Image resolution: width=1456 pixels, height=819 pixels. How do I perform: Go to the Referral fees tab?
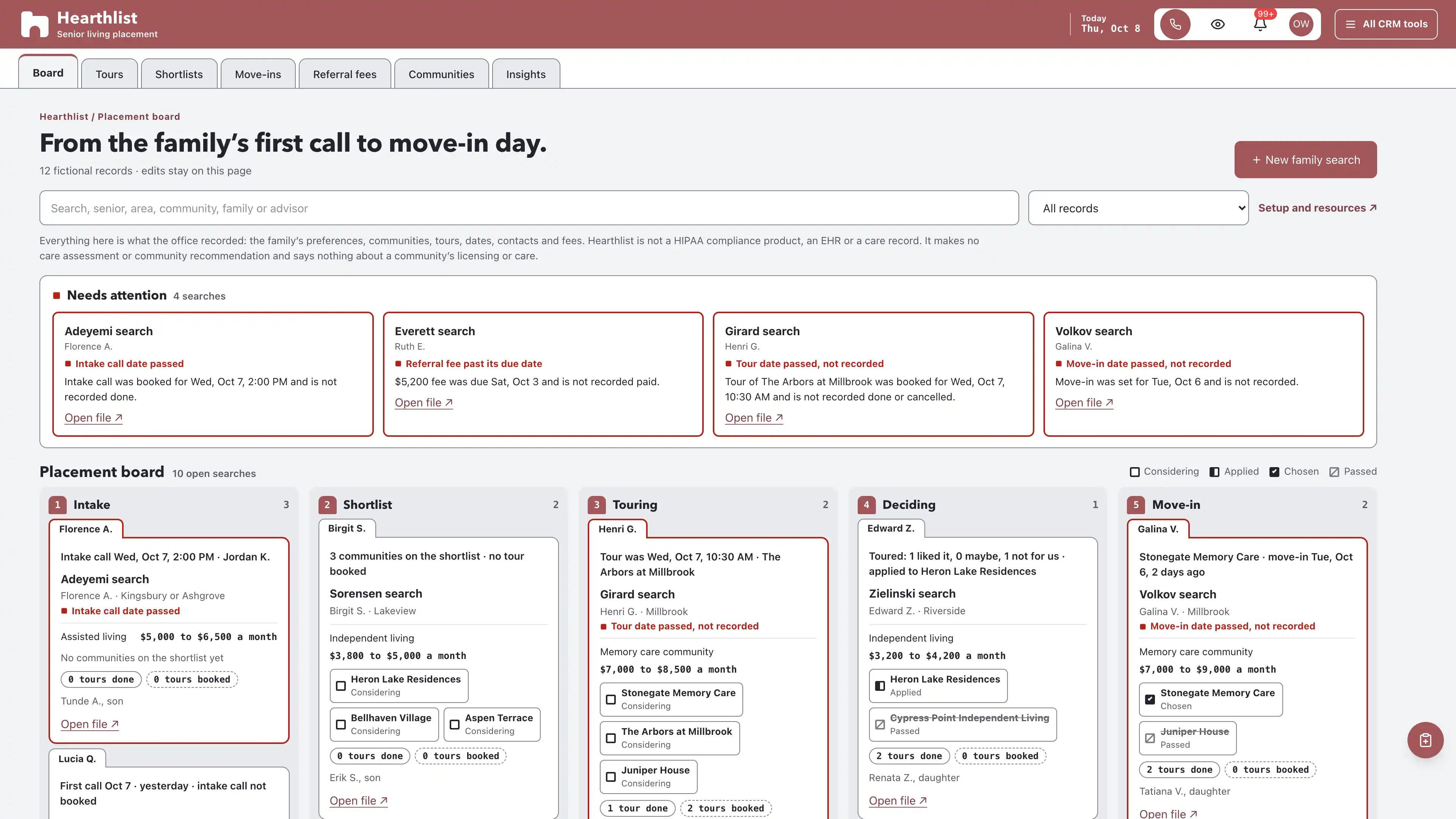click(345, 74)
